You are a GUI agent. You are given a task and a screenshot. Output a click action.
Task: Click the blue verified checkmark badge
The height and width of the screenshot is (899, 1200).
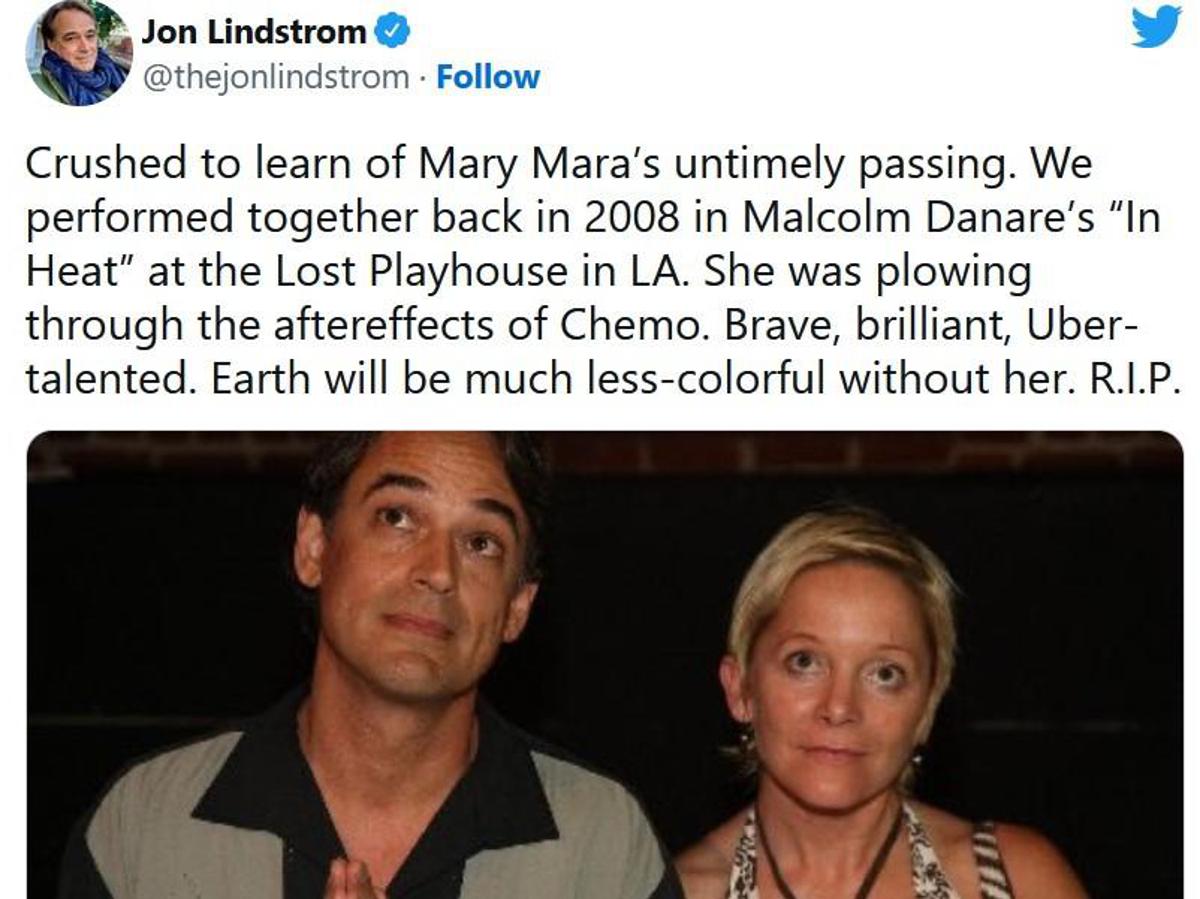(392, 33)
